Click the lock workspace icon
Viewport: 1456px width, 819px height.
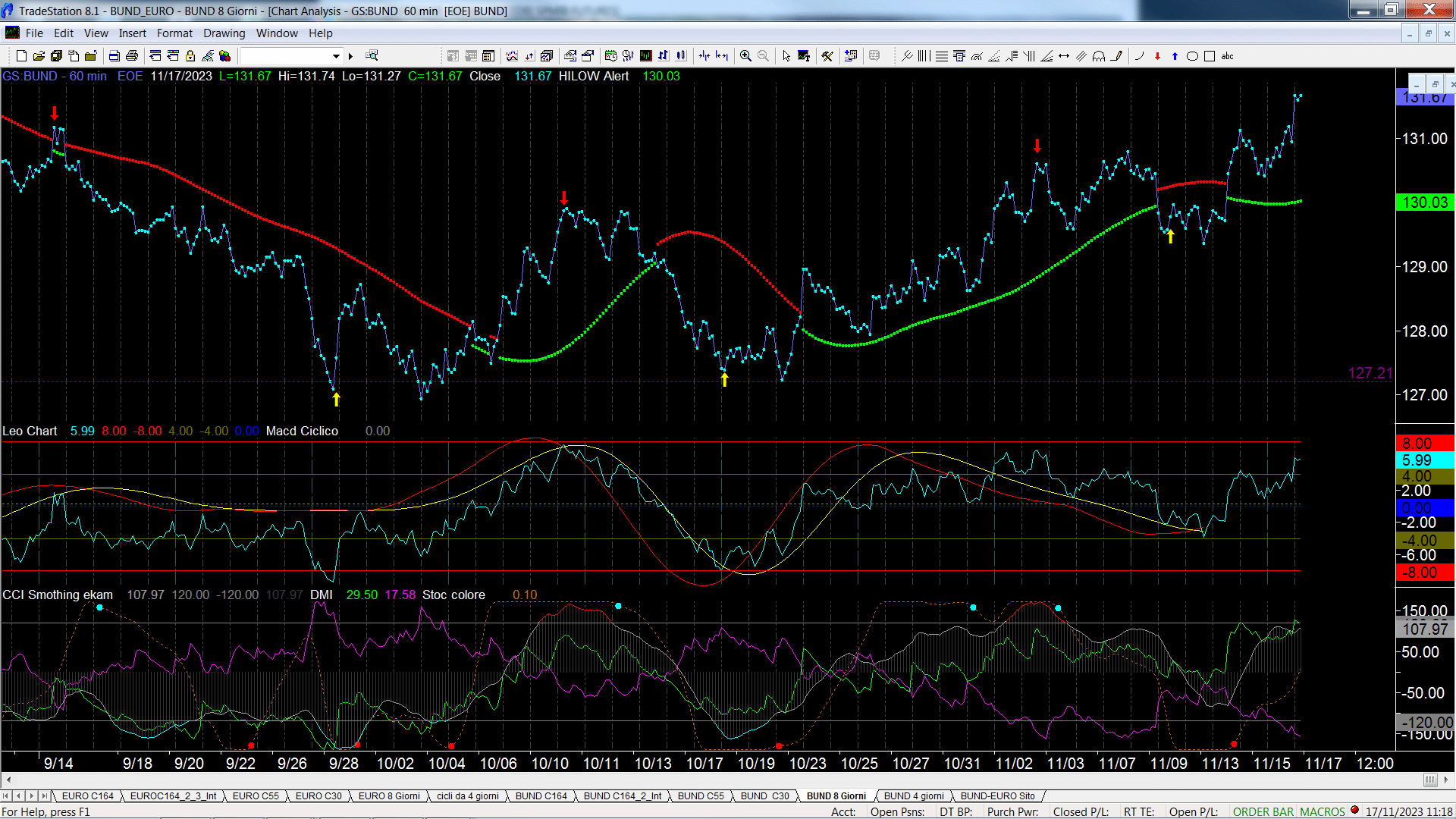(x=190, y=56)
